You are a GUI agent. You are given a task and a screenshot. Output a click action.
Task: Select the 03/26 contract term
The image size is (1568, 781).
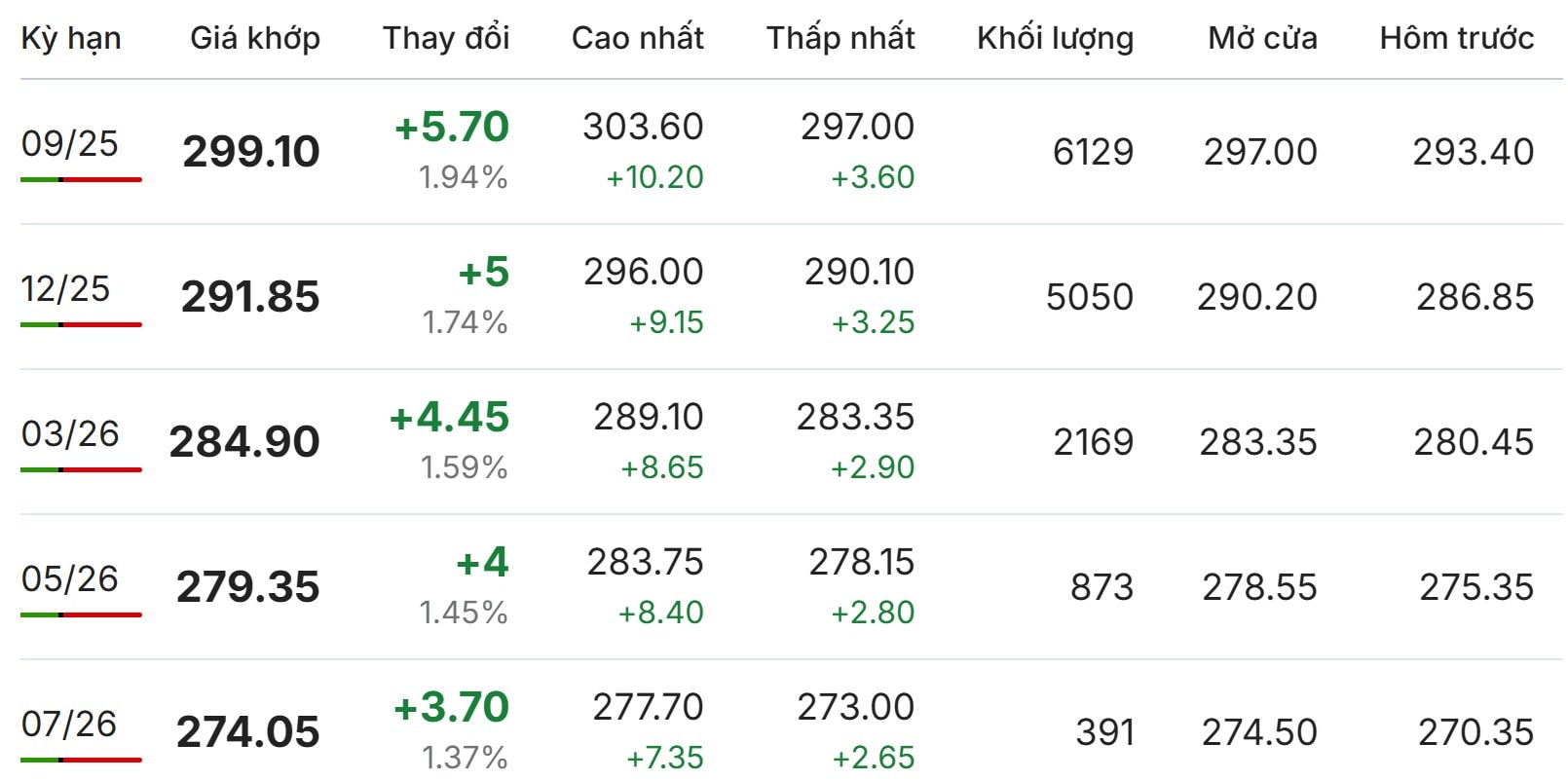click(x=70, y=433)
